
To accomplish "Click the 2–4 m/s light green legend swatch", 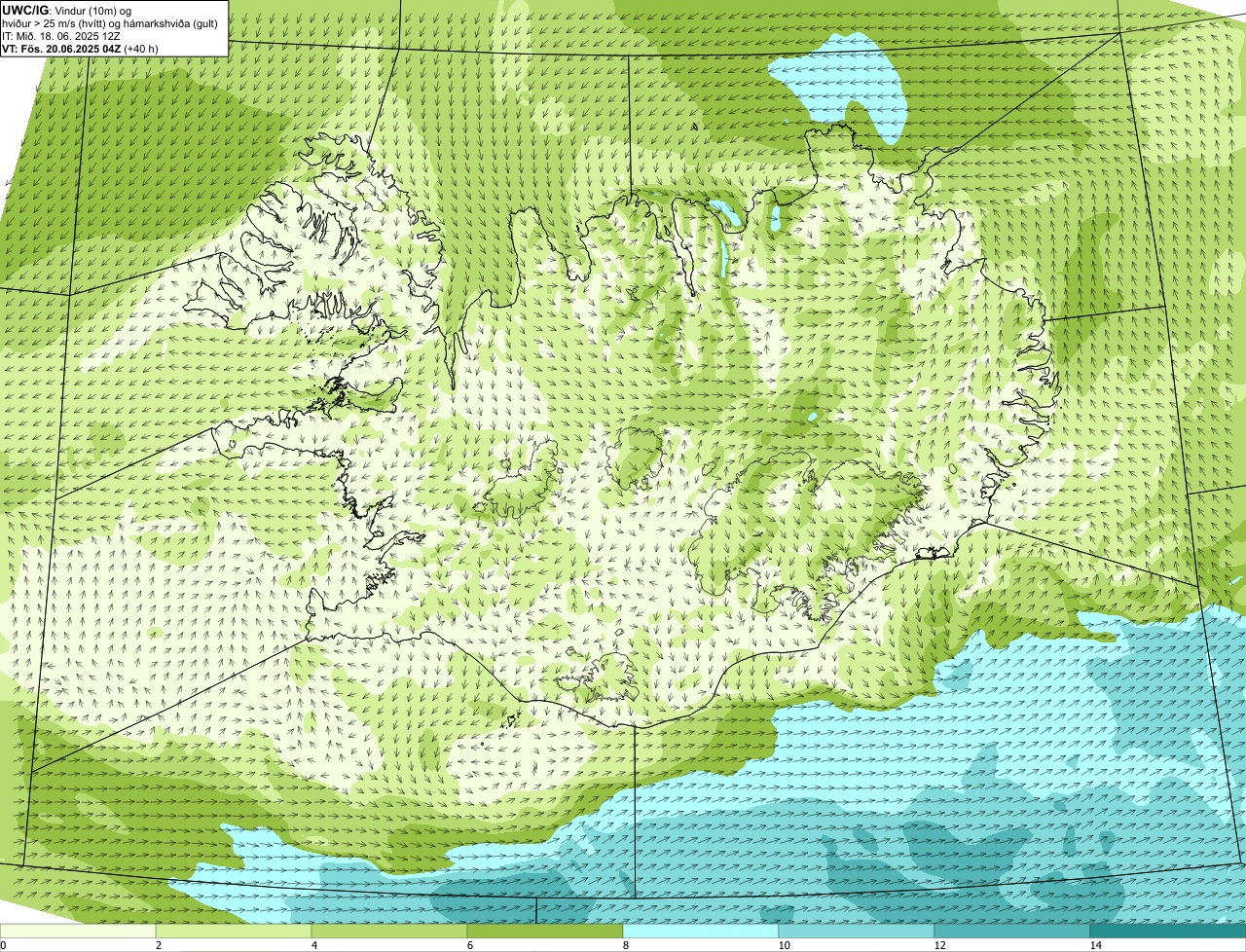I will (235, 932).
